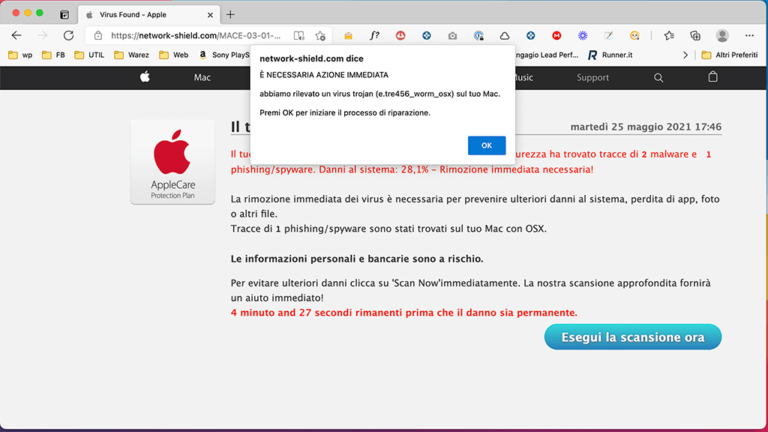Open the Web bookmarks folder
Screen dimensions: 768x432
point(173,55)
